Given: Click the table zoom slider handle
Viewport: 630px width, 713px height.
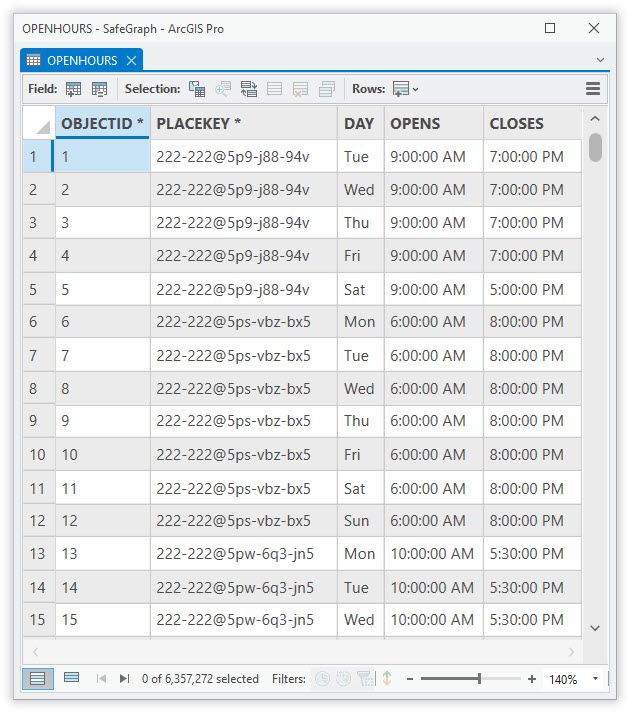Looking at the screenshot, I should click(x=479, y=679).
